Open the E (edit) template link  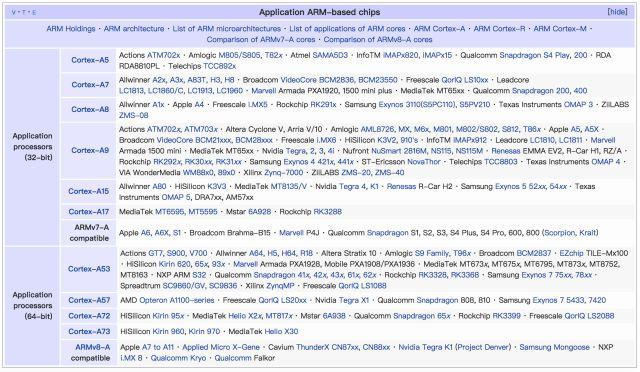[x=34, y=12]
